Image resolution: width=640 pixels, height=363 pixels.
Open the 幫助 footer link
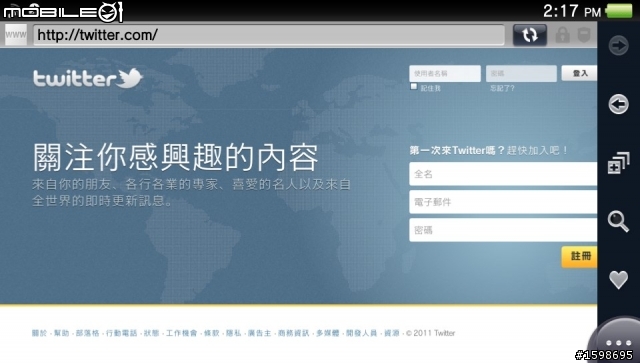coord(62,333)
